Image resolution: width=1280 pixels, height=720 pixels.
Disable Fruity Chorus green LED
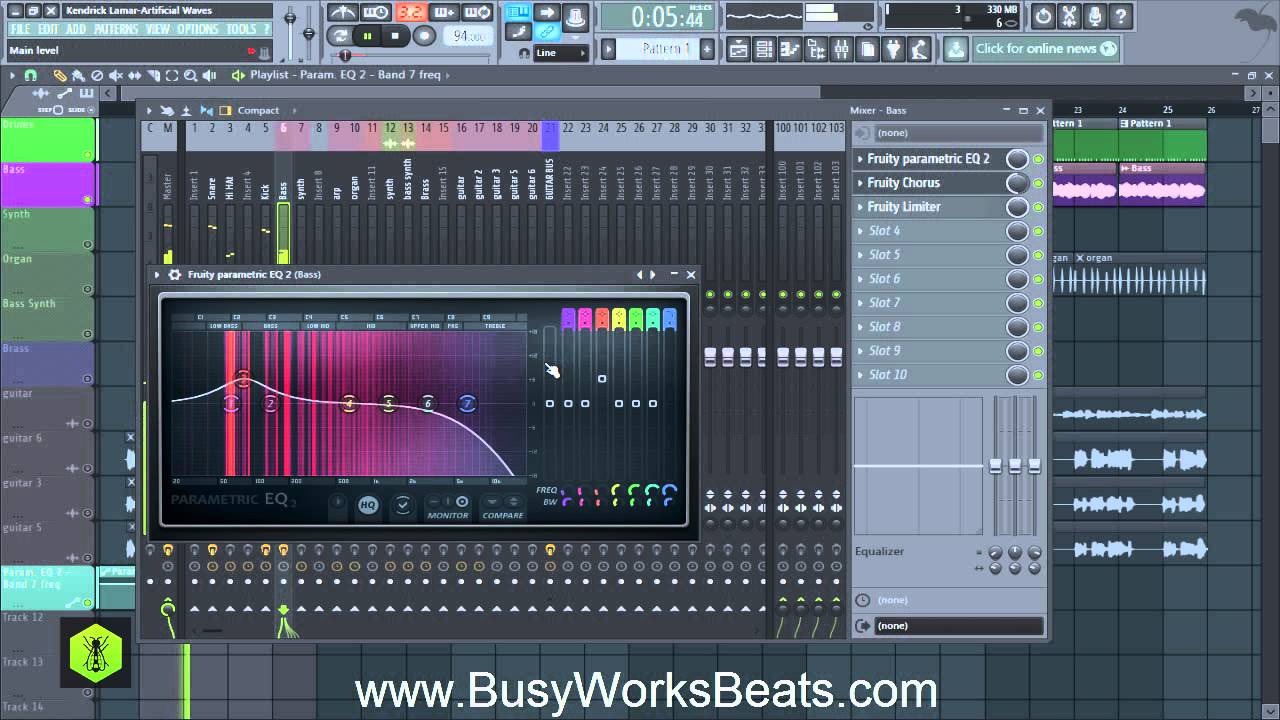tap(1038, 183)
